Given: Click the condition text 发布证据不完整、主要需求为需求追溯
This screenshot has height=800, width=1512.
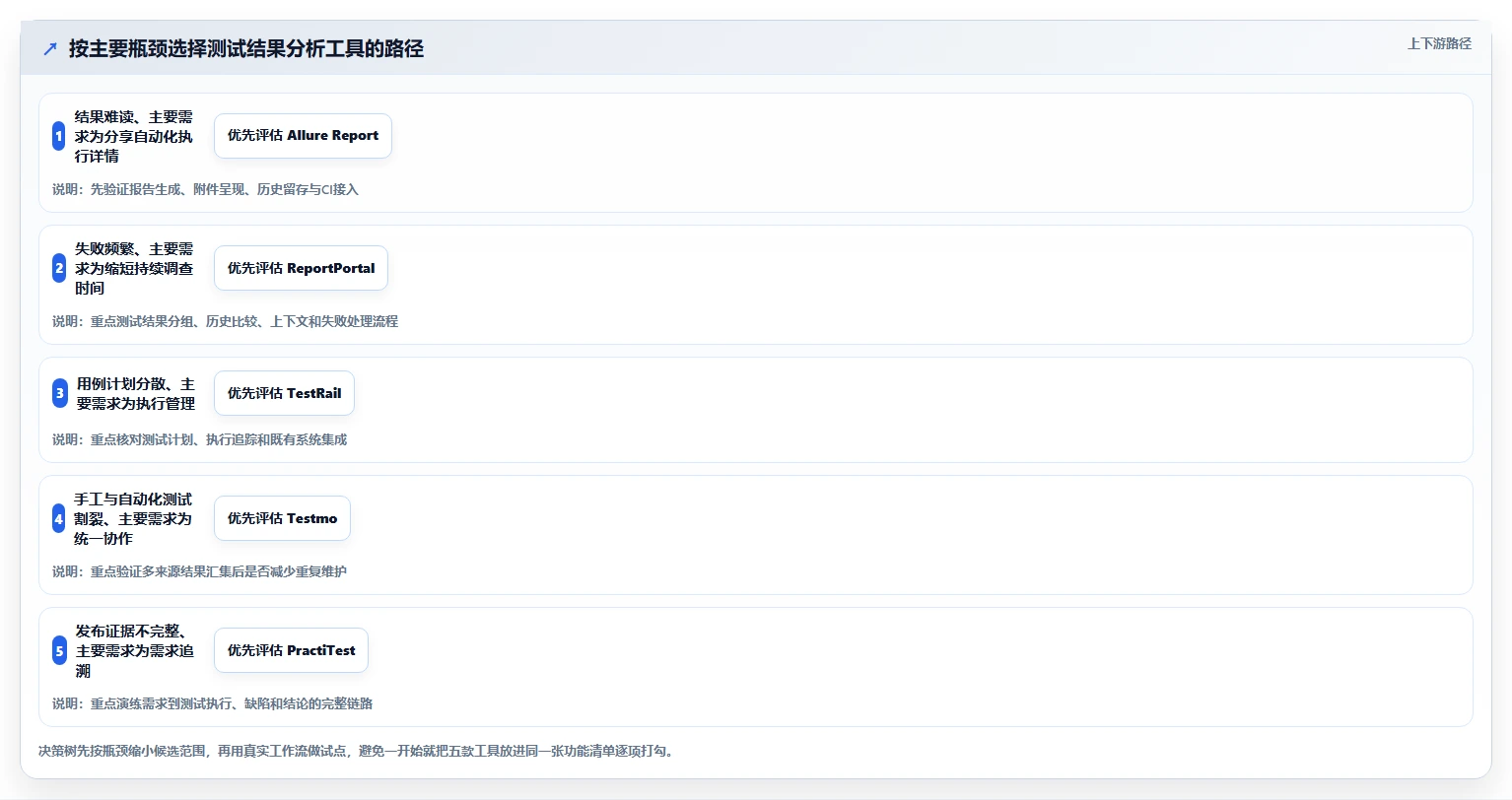Looking at the screenshot, I should click(135, 650).
